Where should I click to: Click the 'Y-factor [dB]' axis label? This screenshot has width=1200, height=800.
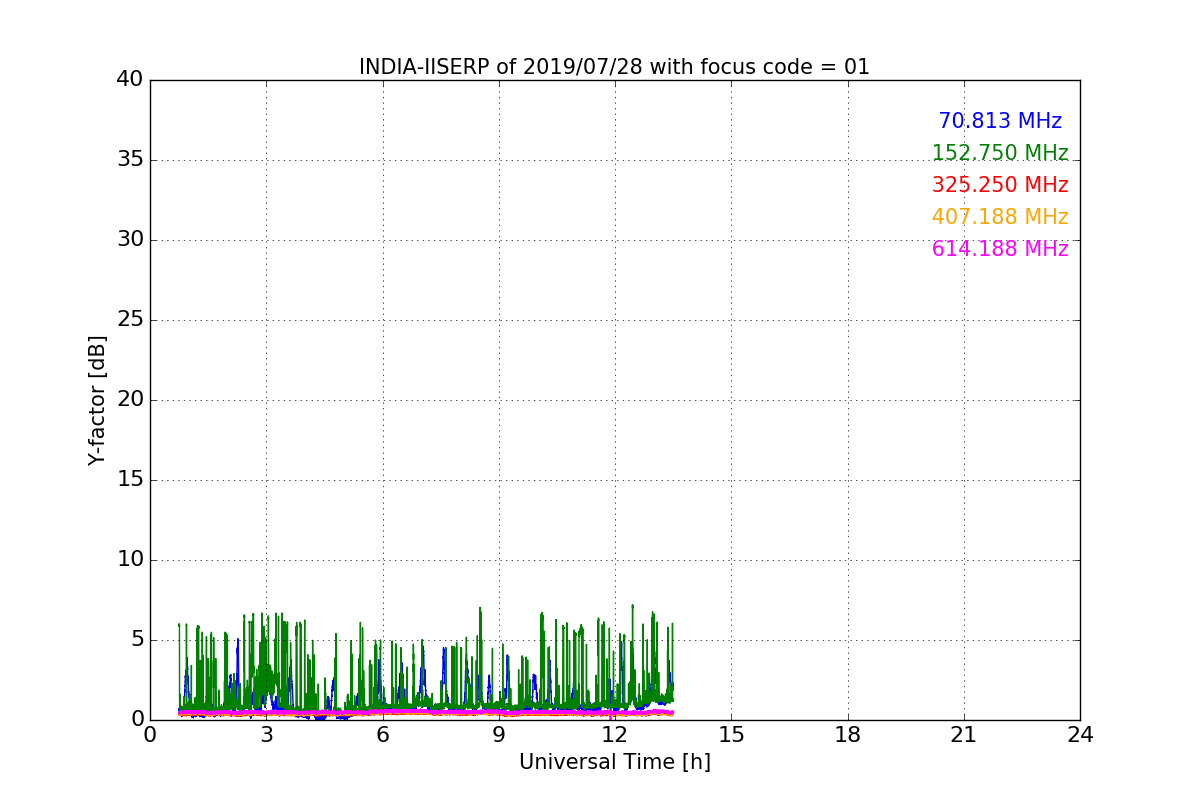97,400
